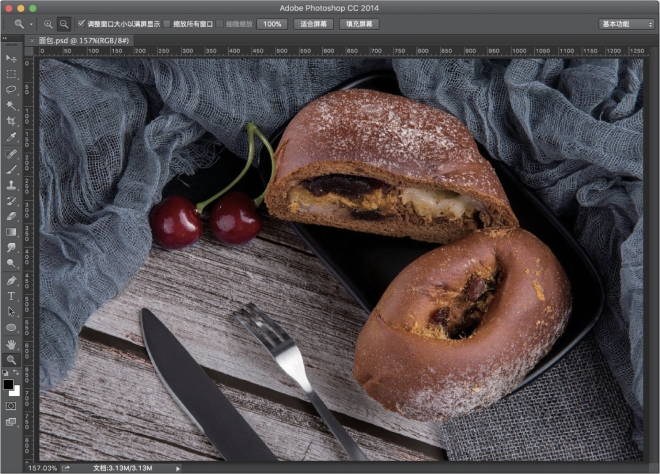Open the black foreground color swatch
The height and width of the screenshot is (474, 660).
7,383
